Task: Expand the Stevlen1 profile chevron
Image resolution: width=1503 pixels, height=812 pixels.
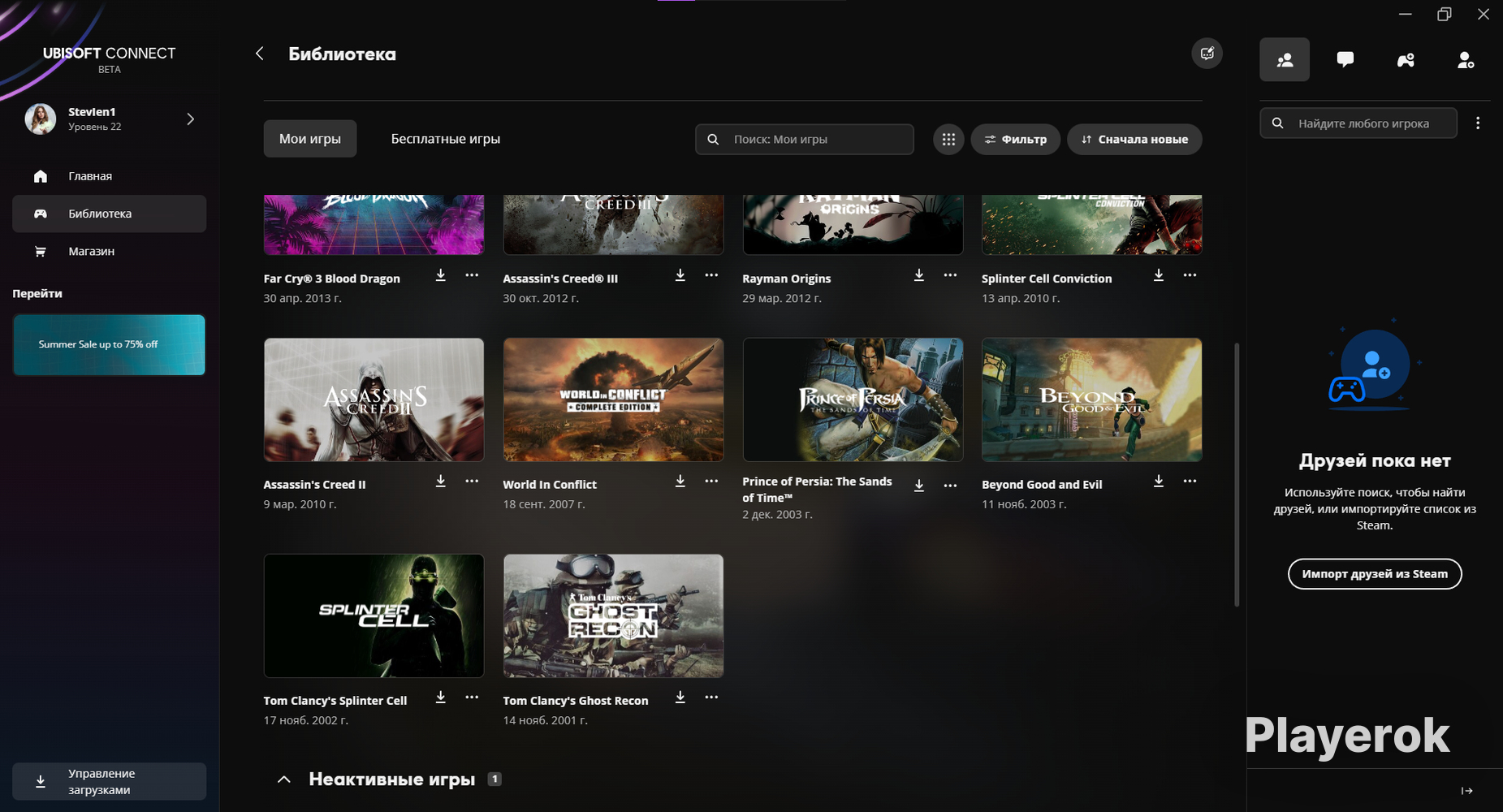Action: 191,119
